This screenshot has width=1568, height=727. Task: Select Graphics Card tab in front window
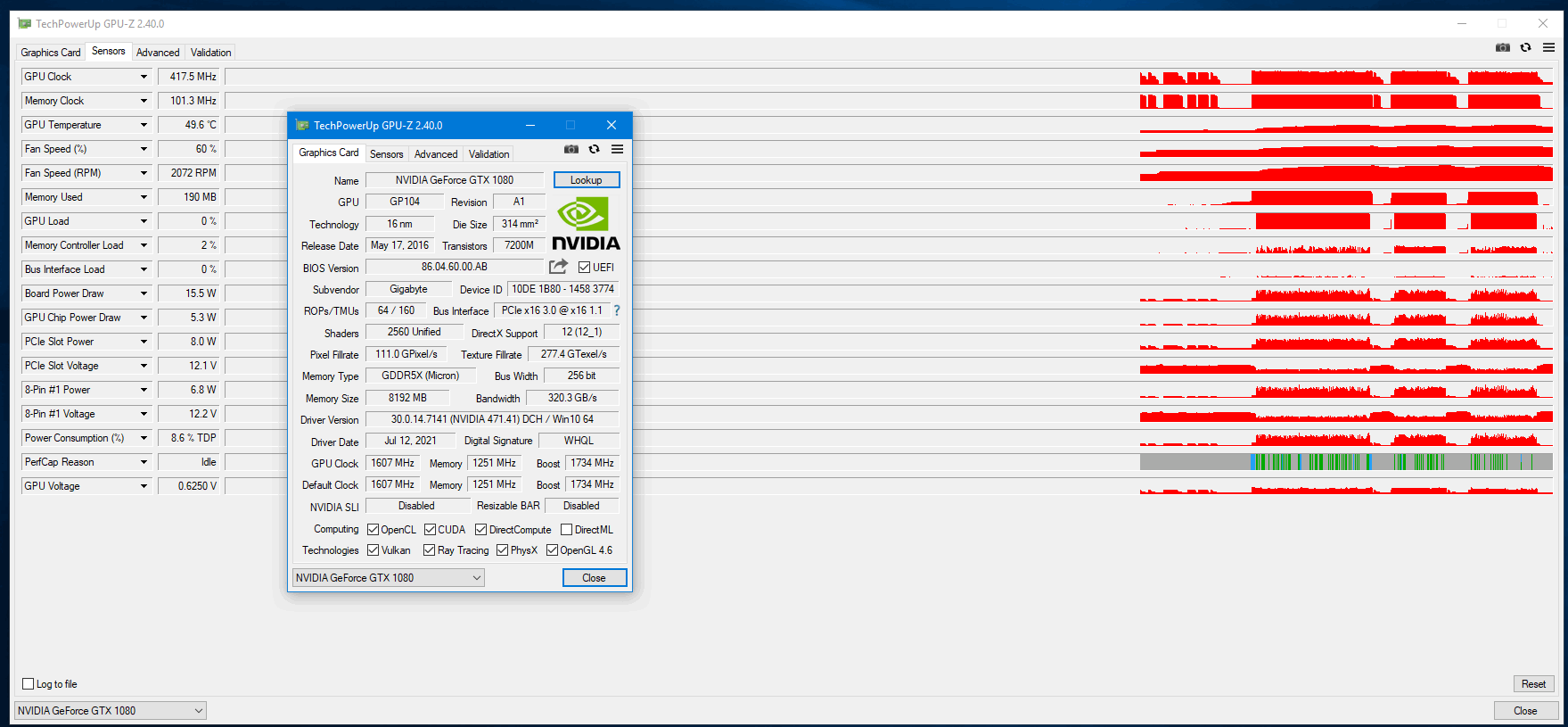click(329, 153)
